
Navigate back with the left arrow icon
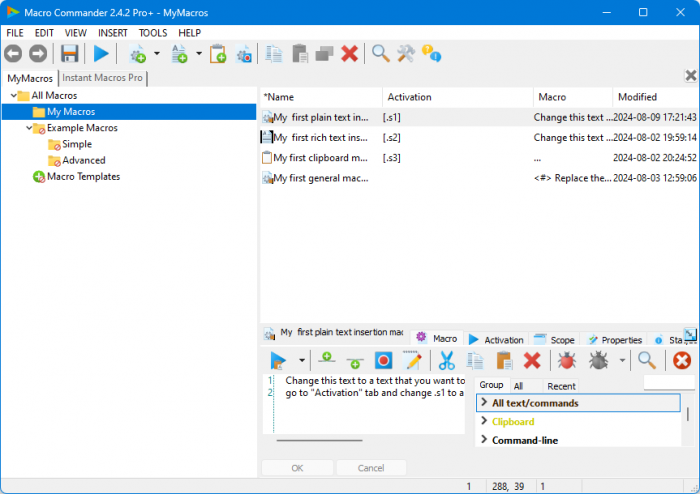tap(14, 53)
